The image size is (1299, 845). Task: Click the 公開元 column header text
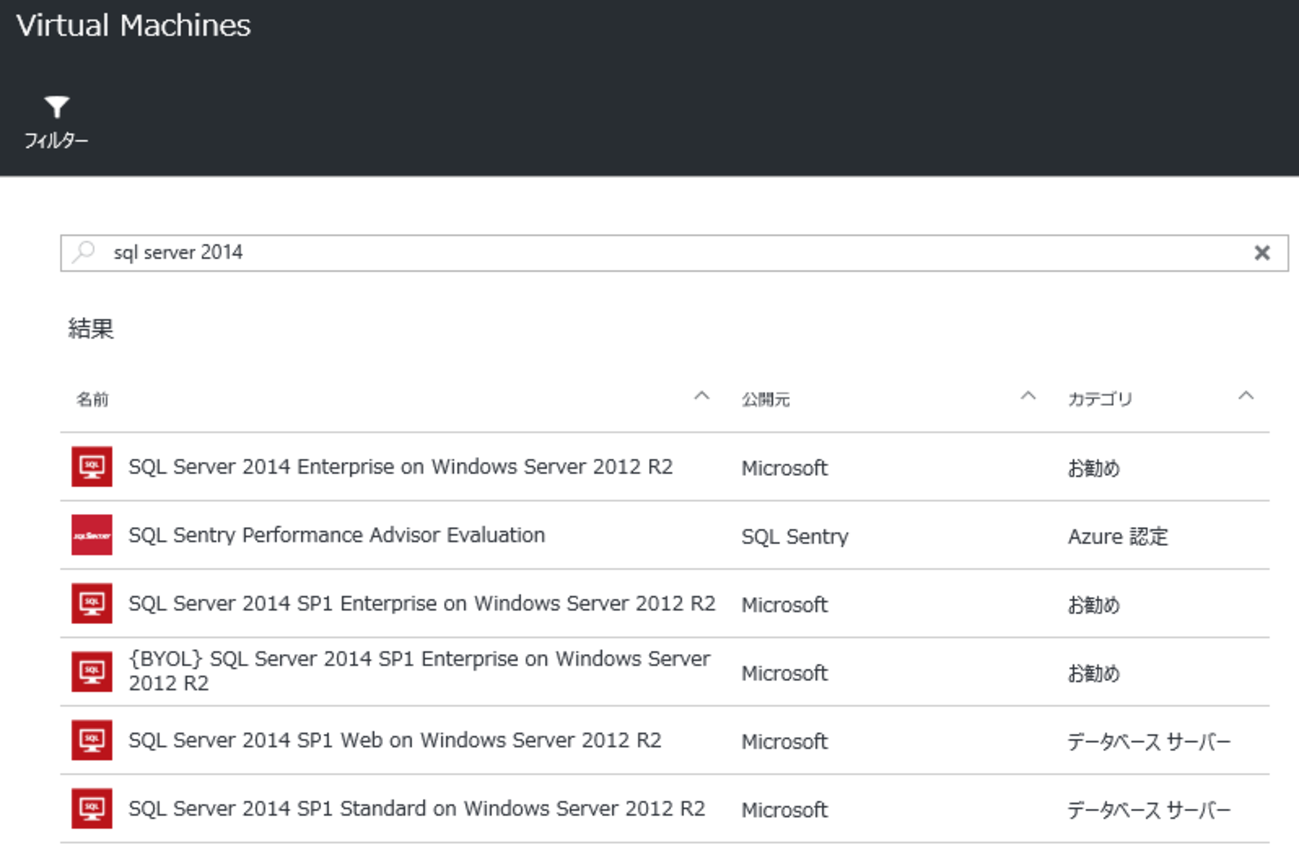[x=766, y=399]
